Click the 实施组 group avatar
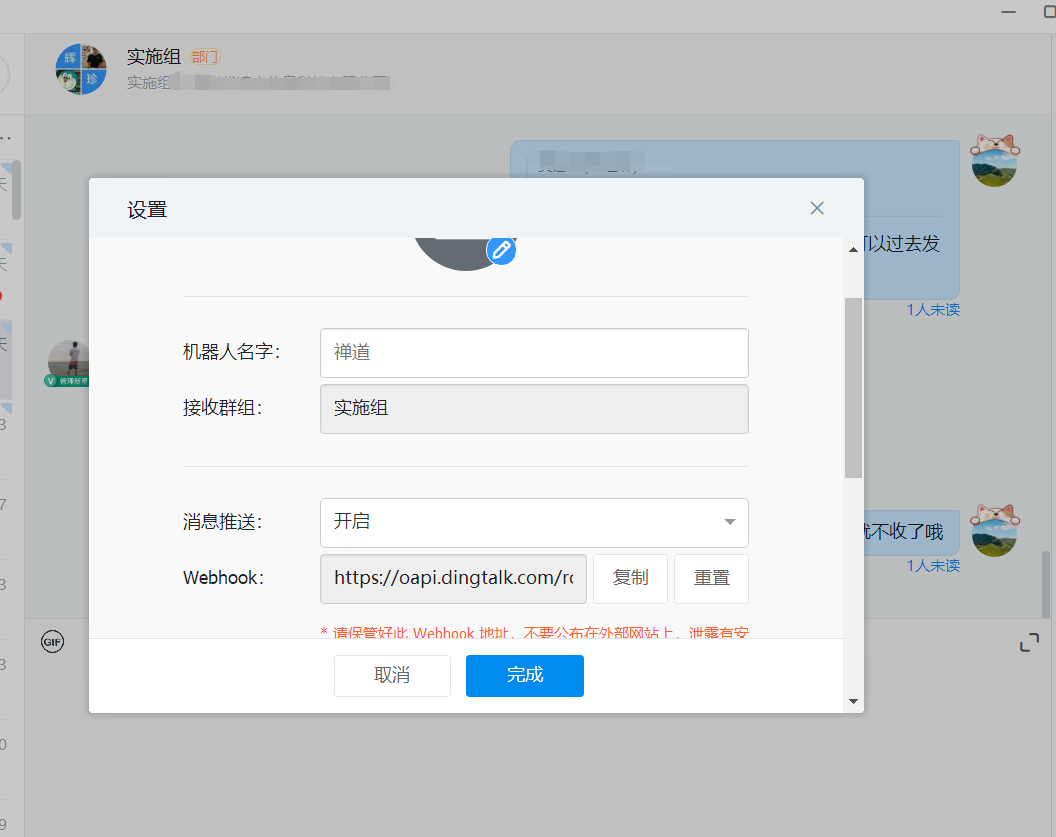The width and height of the screenshot is (1056, 837). click(81, 69)
